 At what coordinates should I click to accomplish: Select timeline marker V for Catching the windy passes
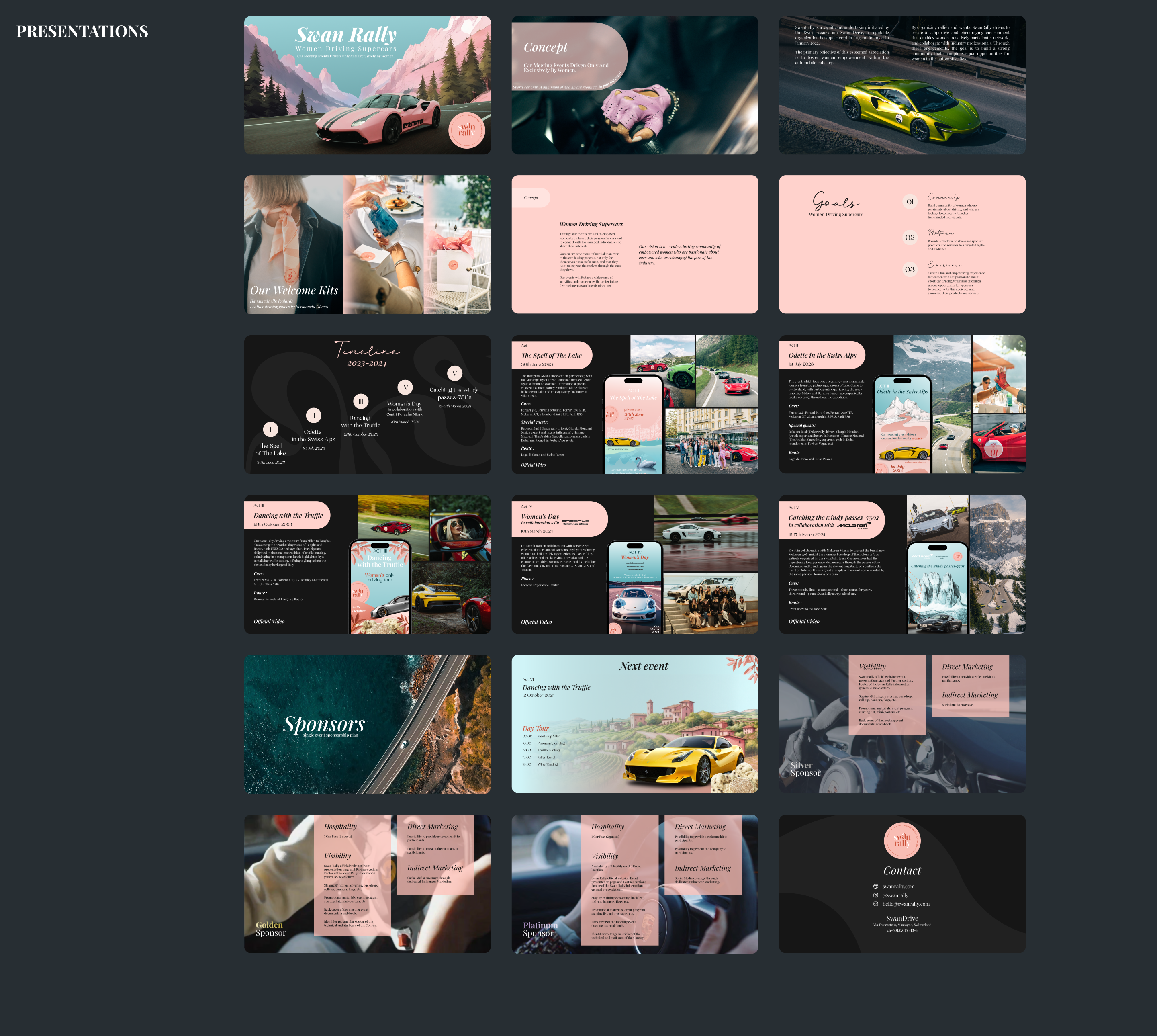454,373
